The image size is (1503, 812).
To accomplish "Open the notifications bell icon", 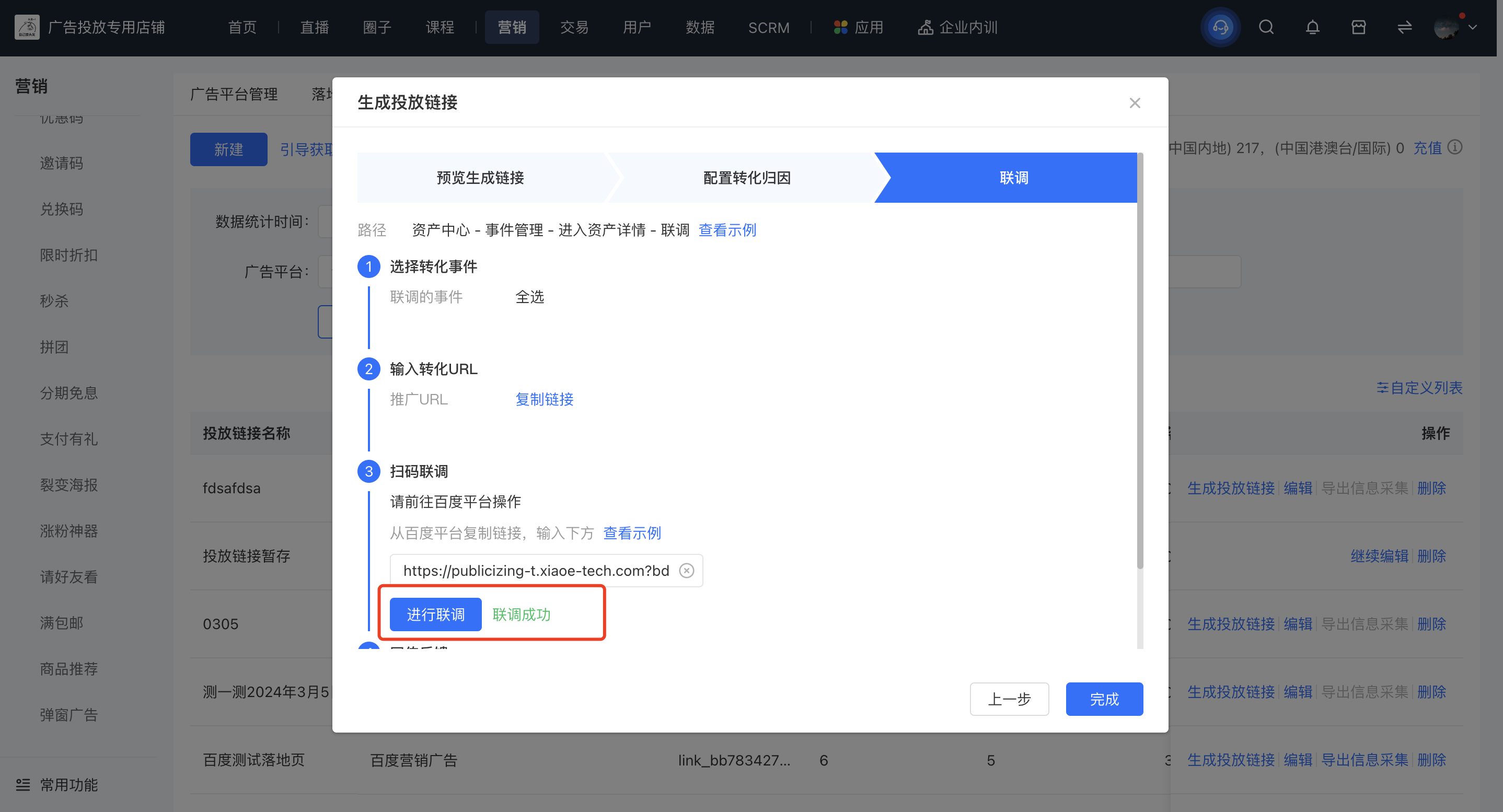I will click(x=1312, y=27).
